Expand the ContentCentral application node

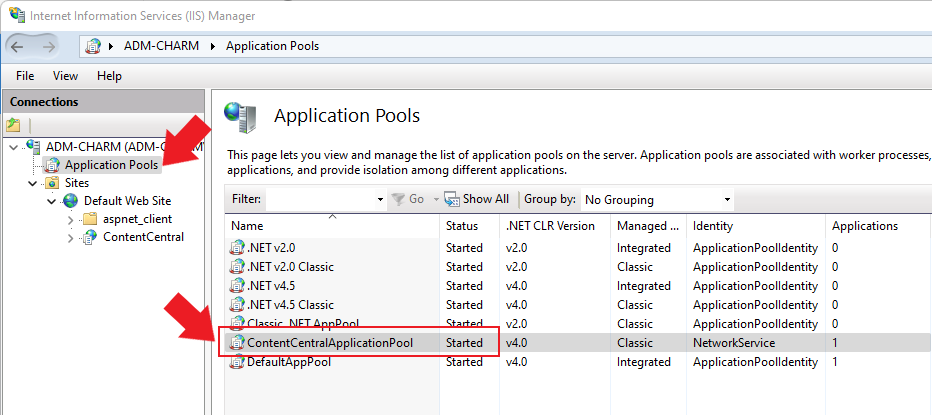71,238
